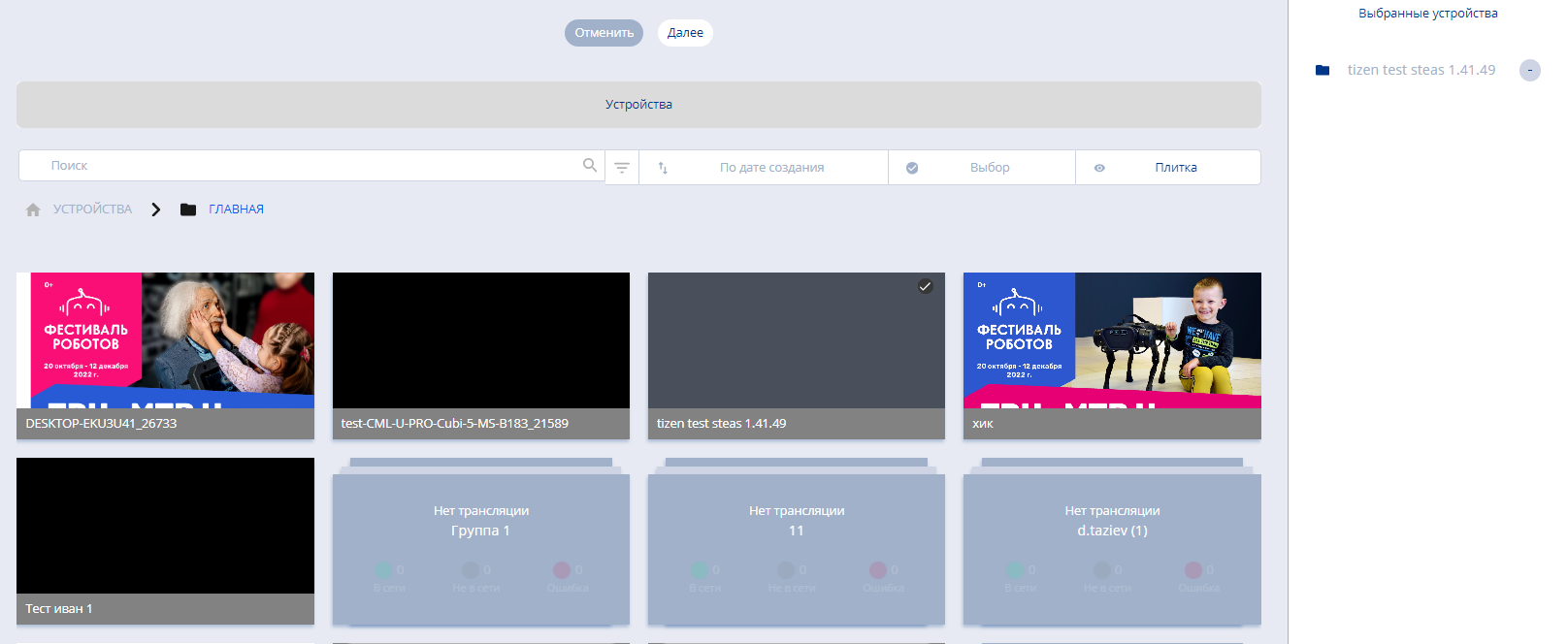The width and height of the screenshot is (1568, 644).
Task: Click the eye icon beside Плитка
Action: coord(1099,168)
